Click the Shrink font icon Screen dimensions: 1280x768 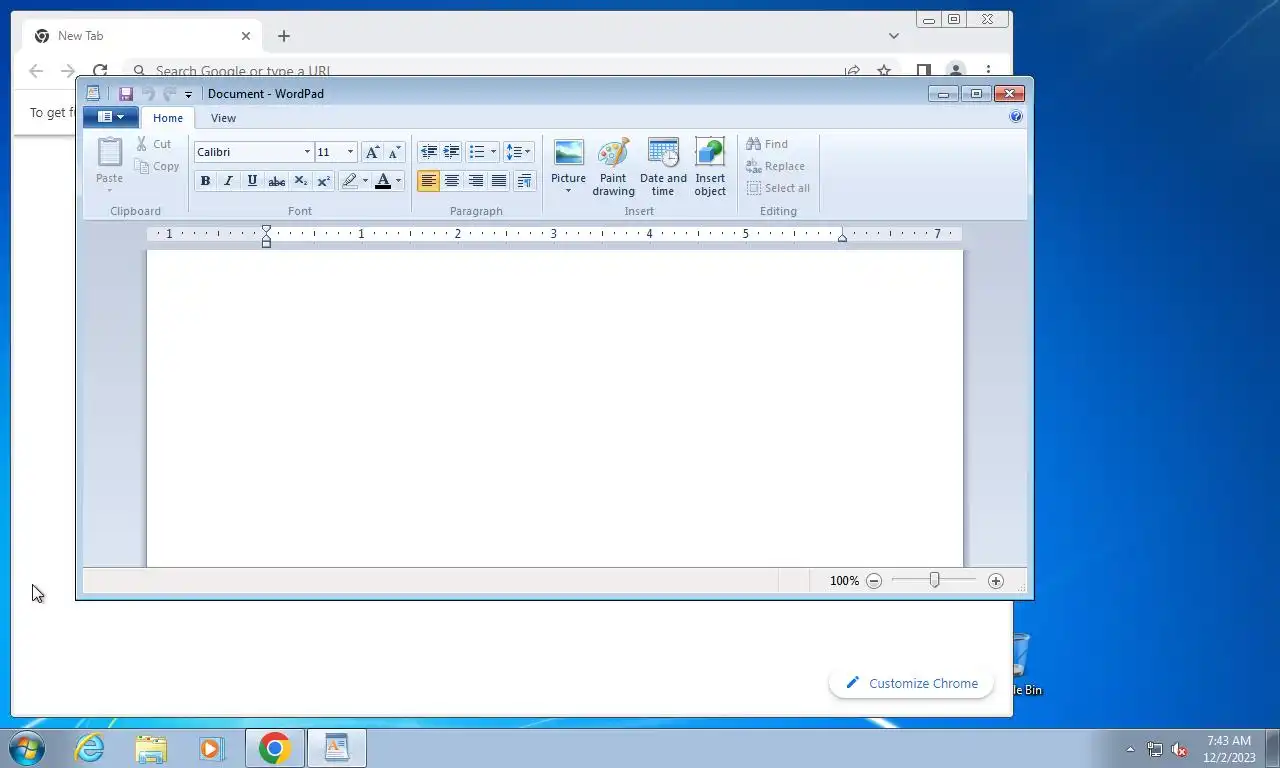coord(394,152)
